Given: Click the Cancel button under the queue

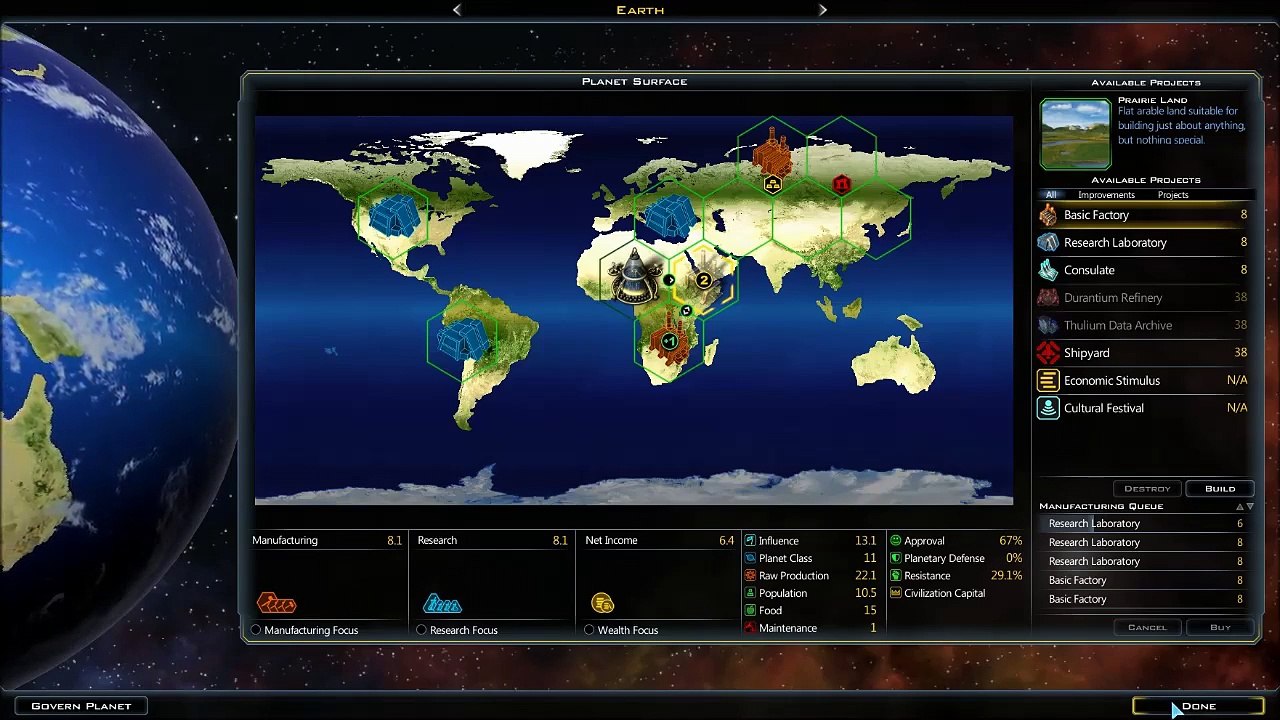Looking at the screenshot, I should (x=1147, y=627).
